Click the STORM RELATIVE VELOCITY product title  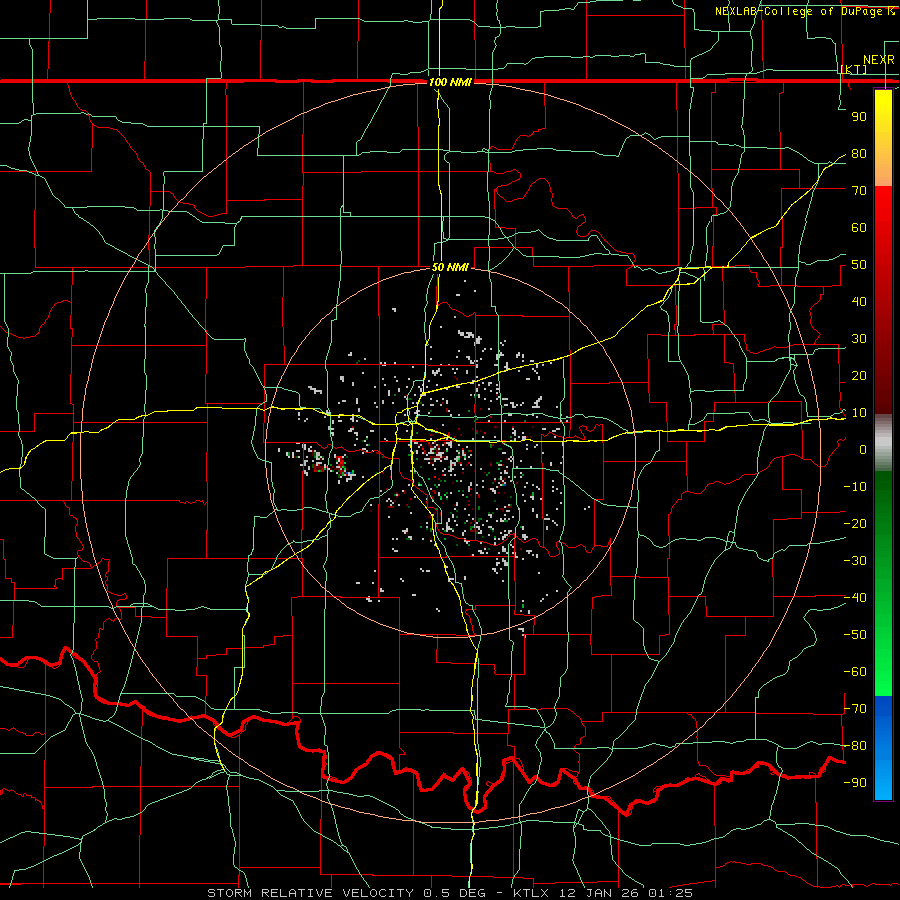(311, 893)
